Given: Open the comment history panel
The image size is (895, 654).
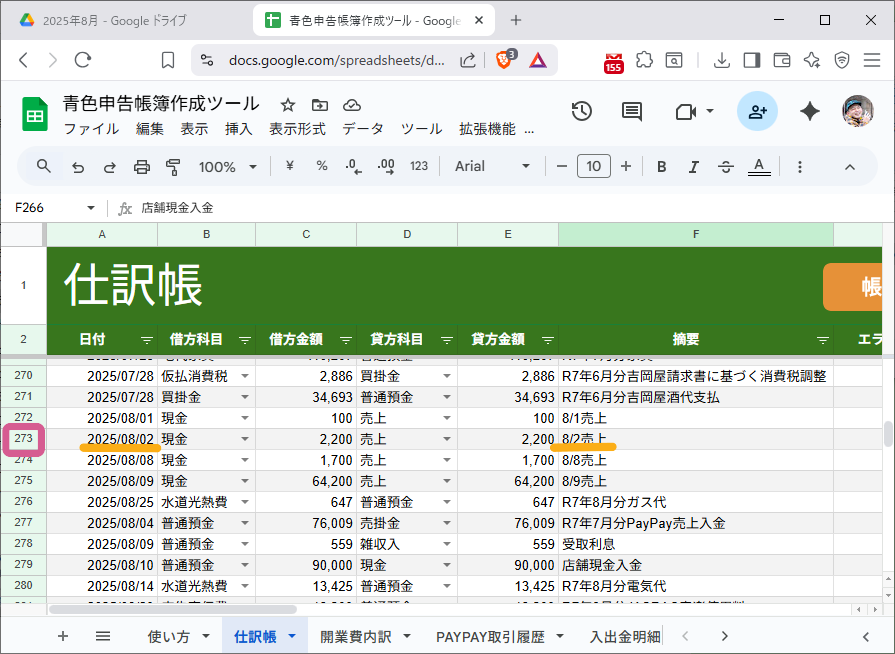Looking at the screenshot, I should point(631,112).
